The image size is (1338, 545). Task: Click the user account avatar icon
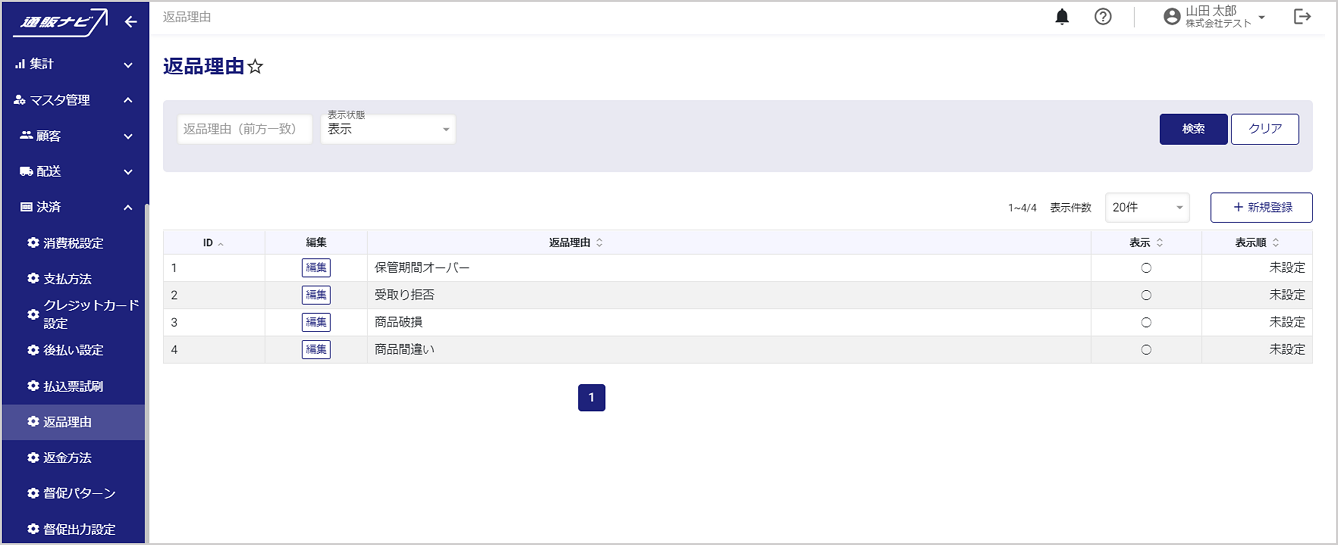coord(1172,17)
